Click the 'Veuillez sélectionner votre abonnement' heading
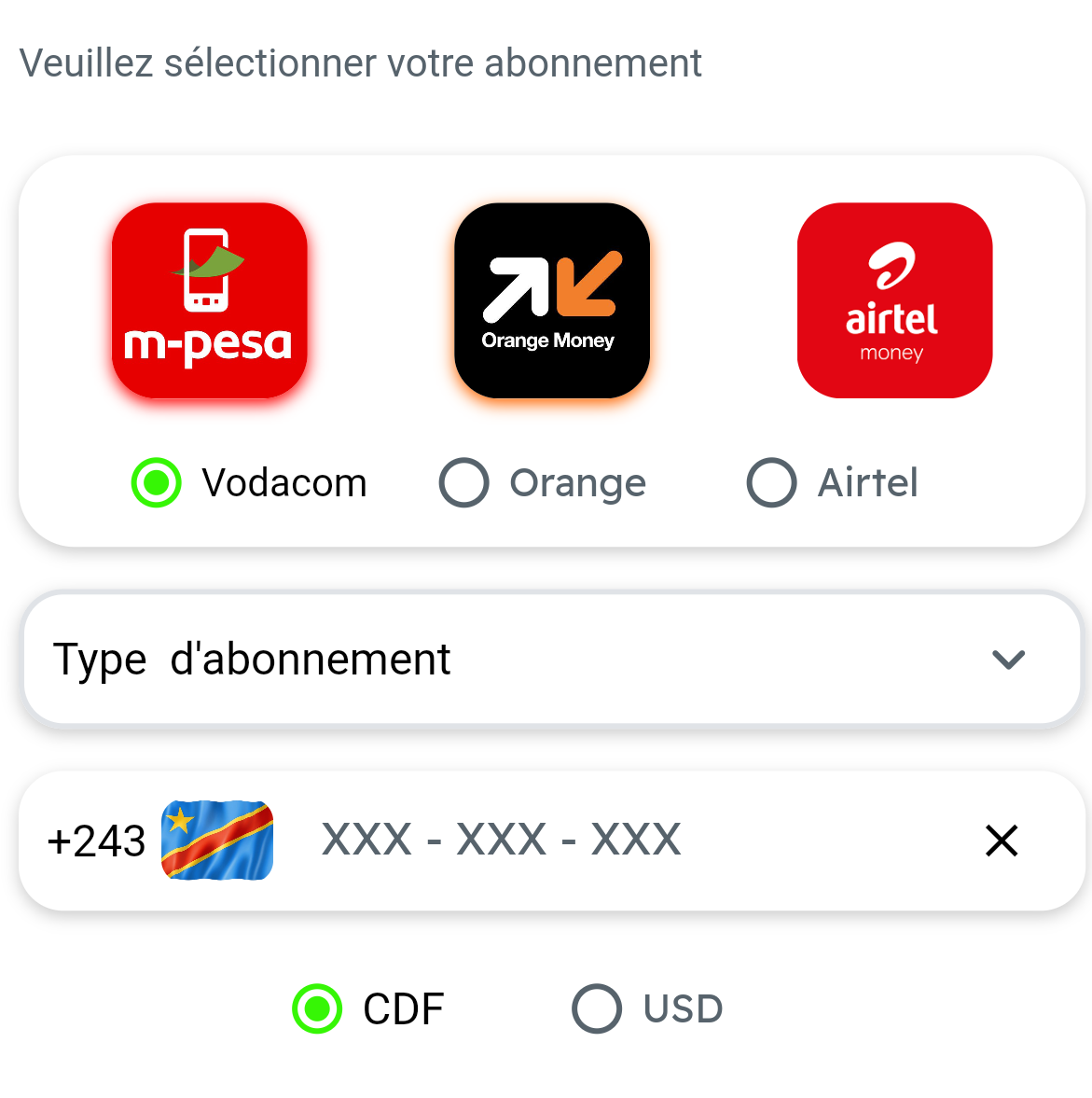 (360, 63)
